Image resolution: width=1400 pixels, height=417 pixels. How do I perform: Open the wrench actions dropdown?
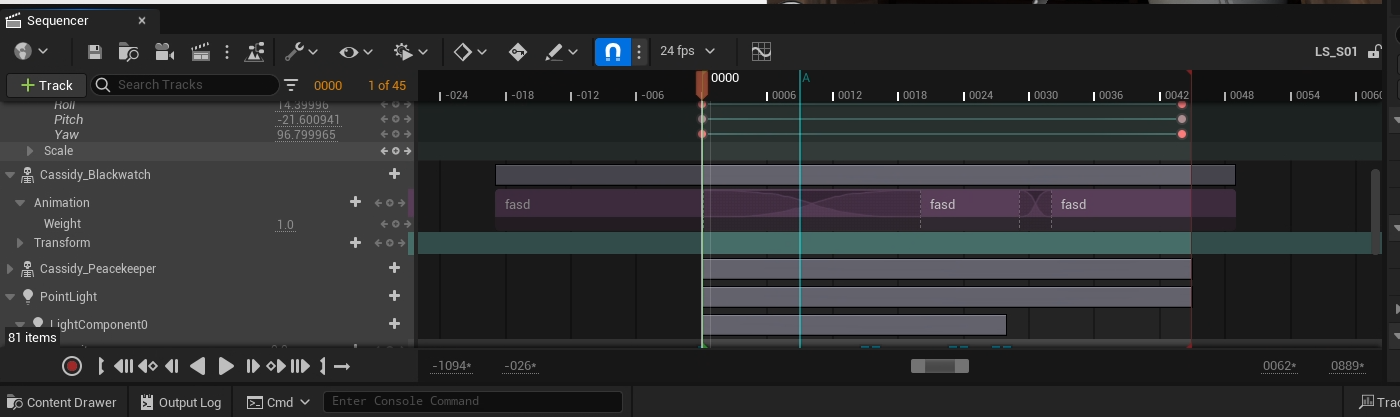[x=301, y=51]
